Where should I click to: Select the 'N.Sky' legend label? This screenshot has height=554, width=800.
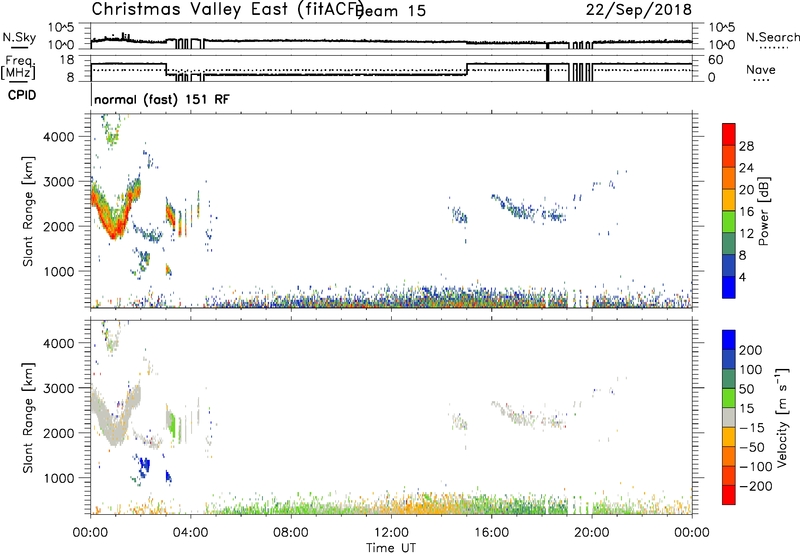pyautogui.click(x=19, y=37)
